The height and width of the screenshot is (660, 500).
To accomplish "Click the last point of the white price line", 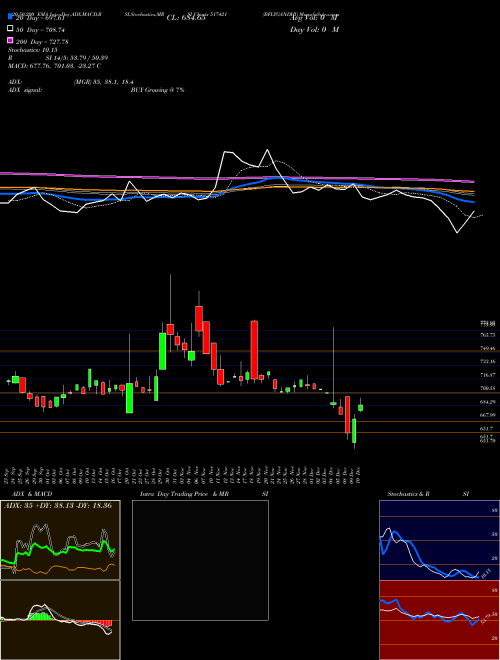I will (474, 211).
